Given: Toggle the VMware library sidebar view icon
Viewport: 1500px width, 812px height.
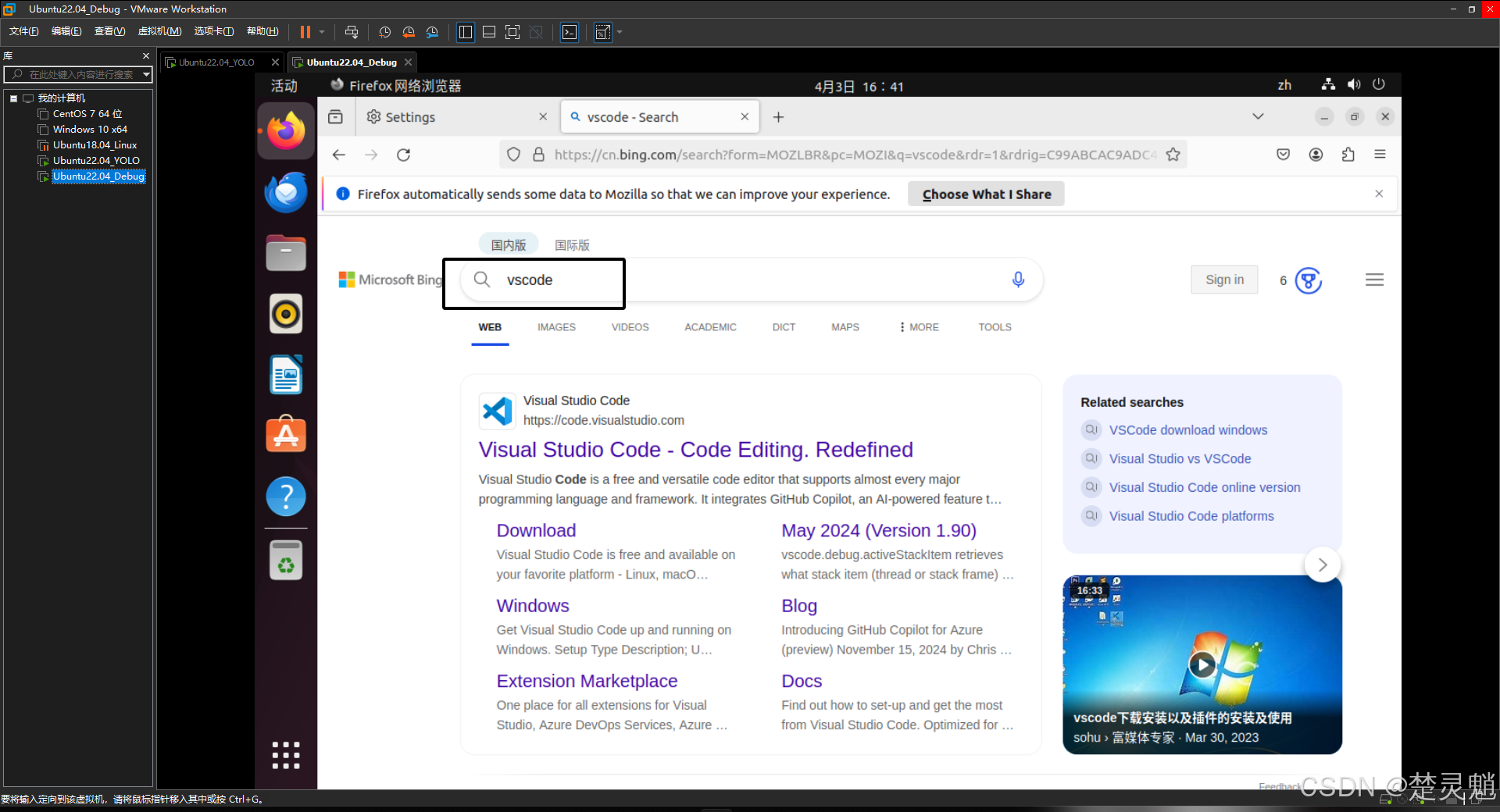Looking at the screenshot, I should (466, 32).
